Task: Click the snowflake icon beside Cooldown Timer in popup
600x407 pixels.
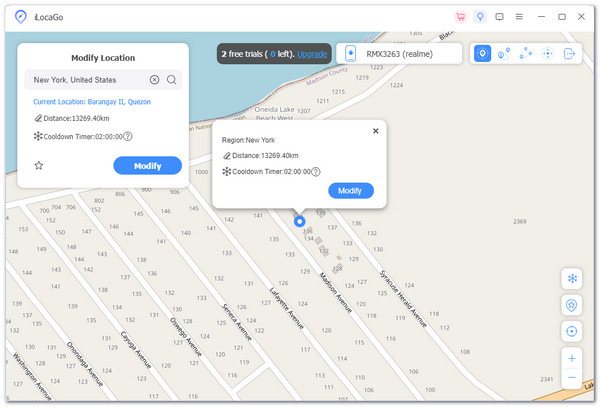Action: (x=227, y=171)
